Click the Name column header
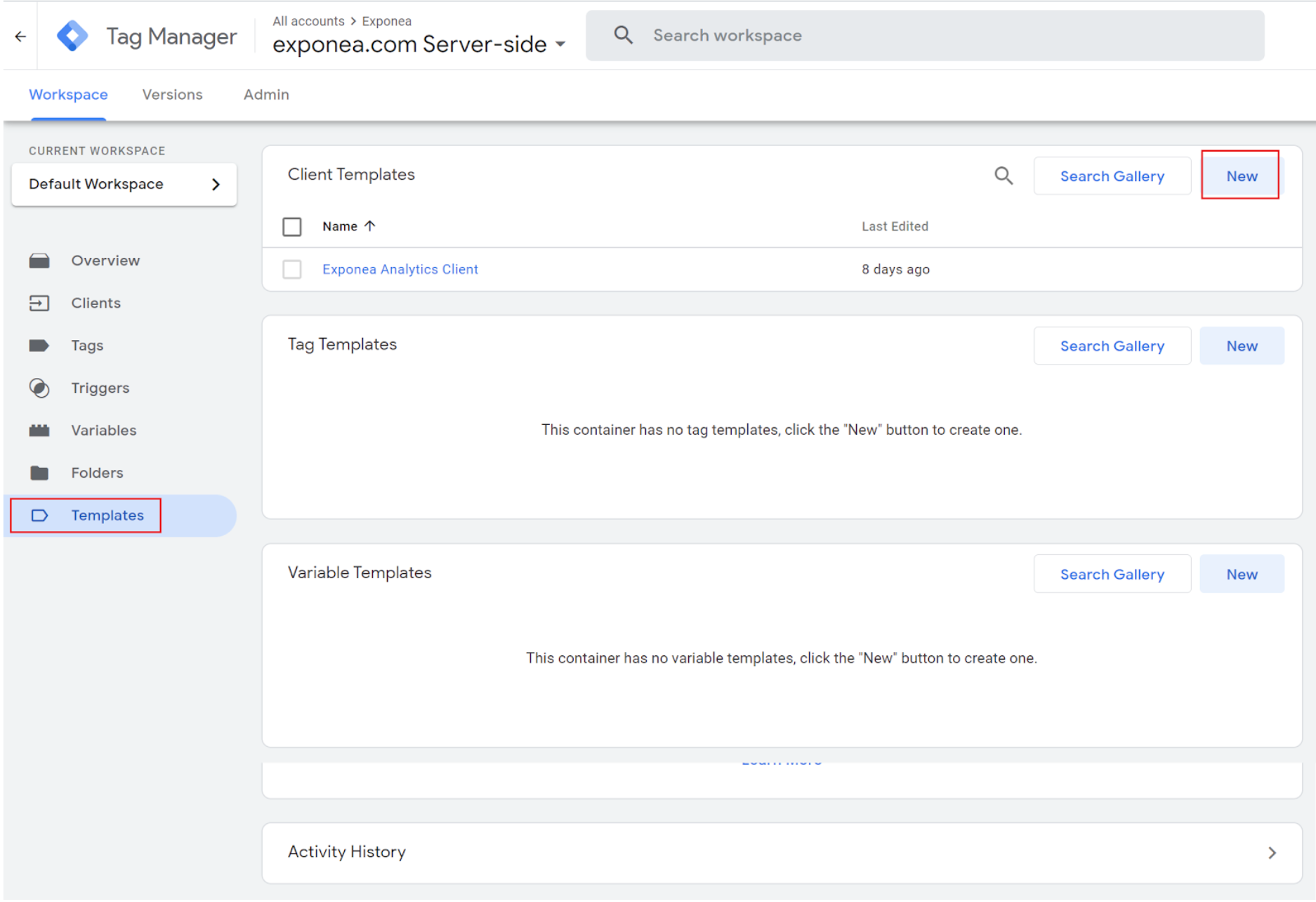Viewport: 1316px width, 902px height. coord(340,226)
